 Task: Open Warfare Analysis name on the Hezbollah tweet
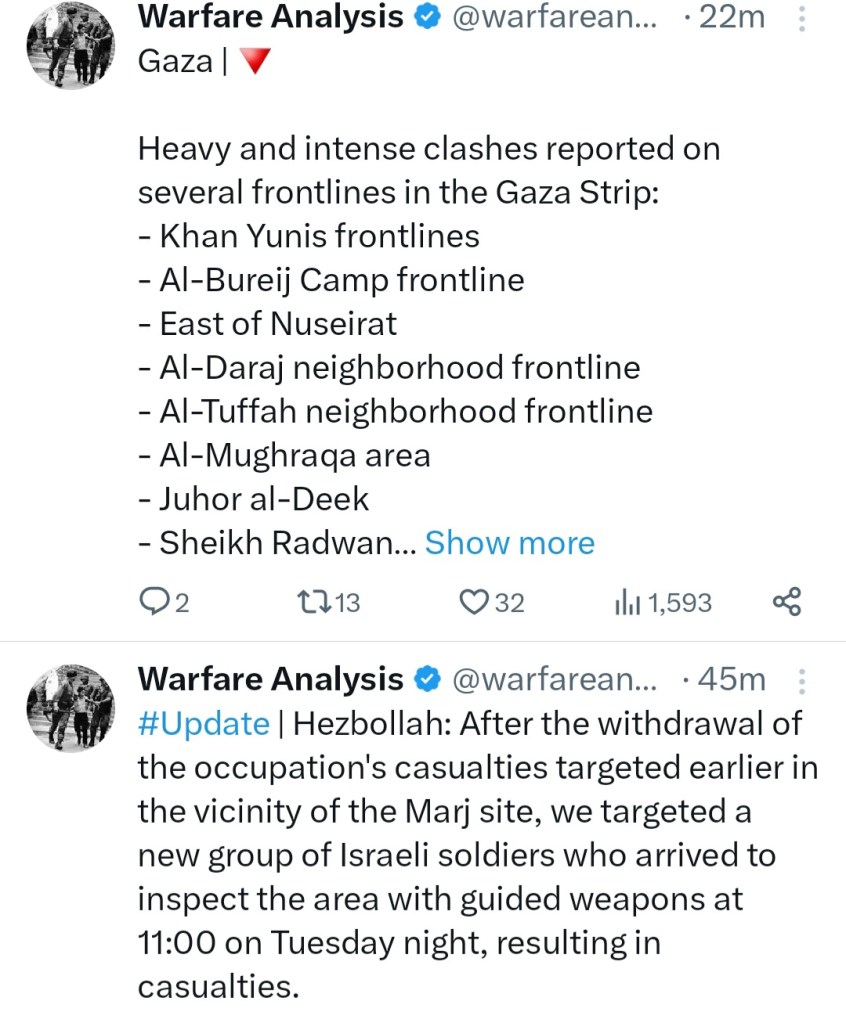[x=270, y=680]
